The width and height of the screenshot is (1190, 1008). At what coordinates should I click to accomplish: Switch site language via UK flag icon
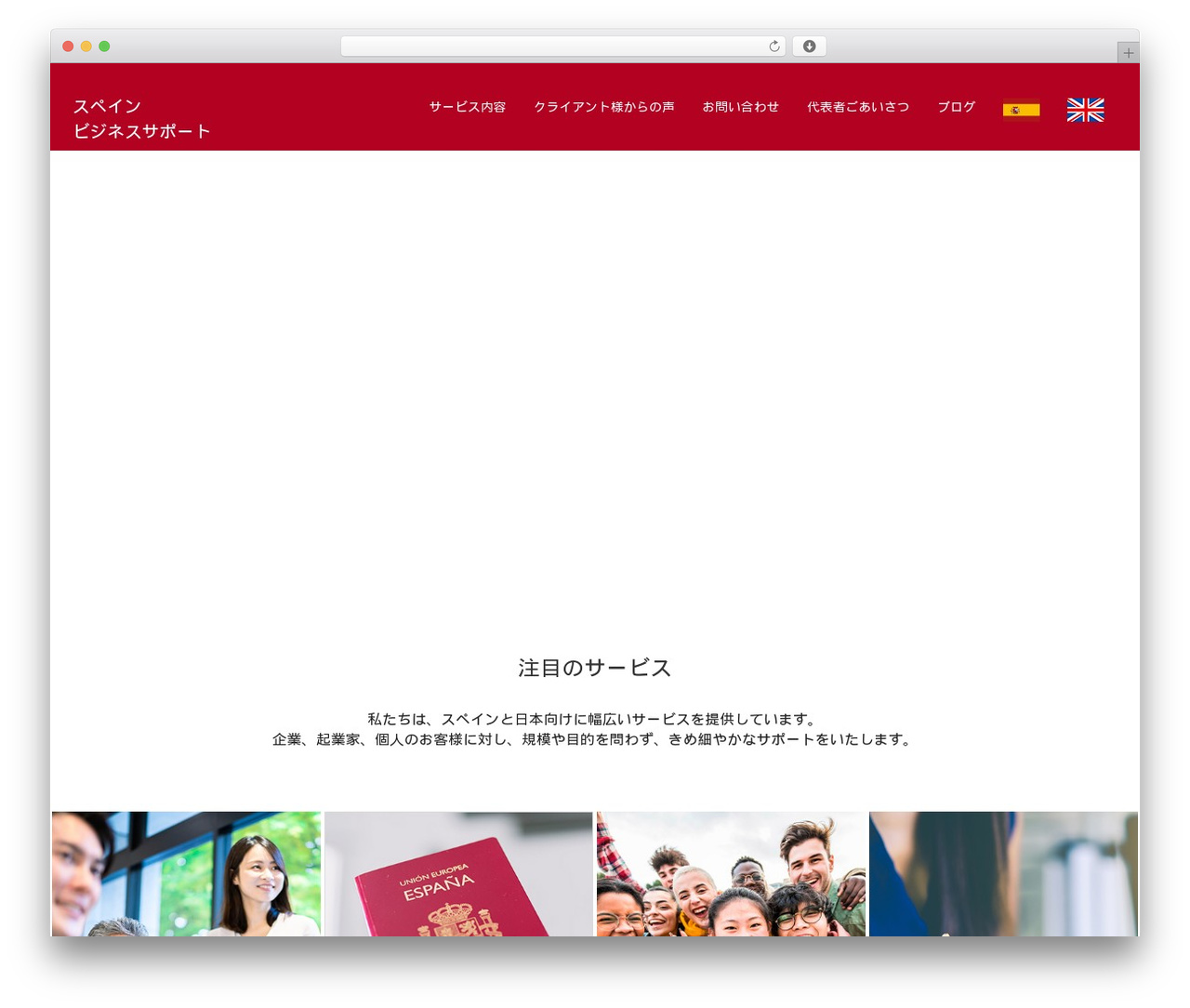[x=1085, y=110]
